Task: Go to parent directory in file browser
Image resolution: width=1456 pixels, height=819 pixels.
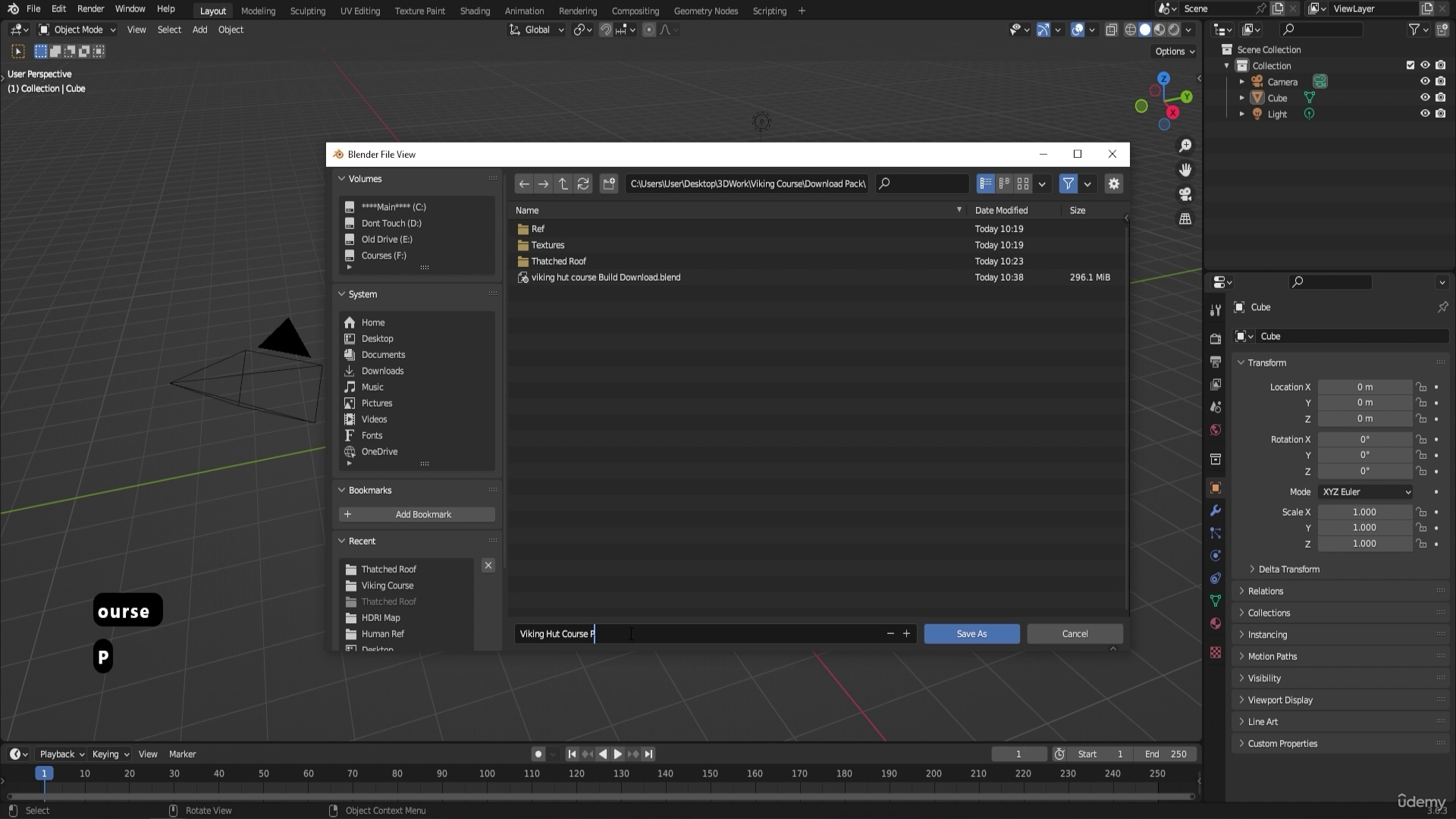Action: coord(563,184)
